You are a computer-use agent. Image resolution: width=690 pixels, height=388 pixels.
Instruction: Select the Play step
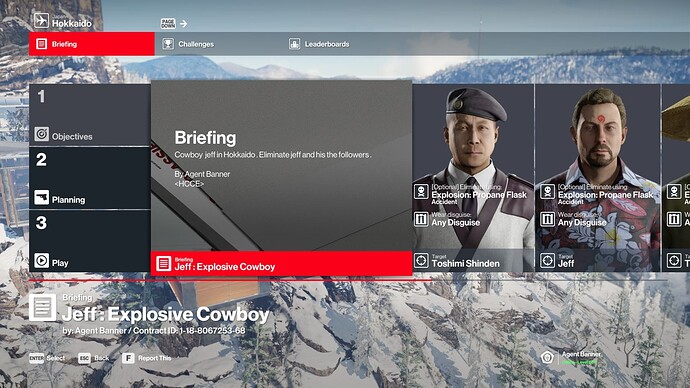(90, 241)
